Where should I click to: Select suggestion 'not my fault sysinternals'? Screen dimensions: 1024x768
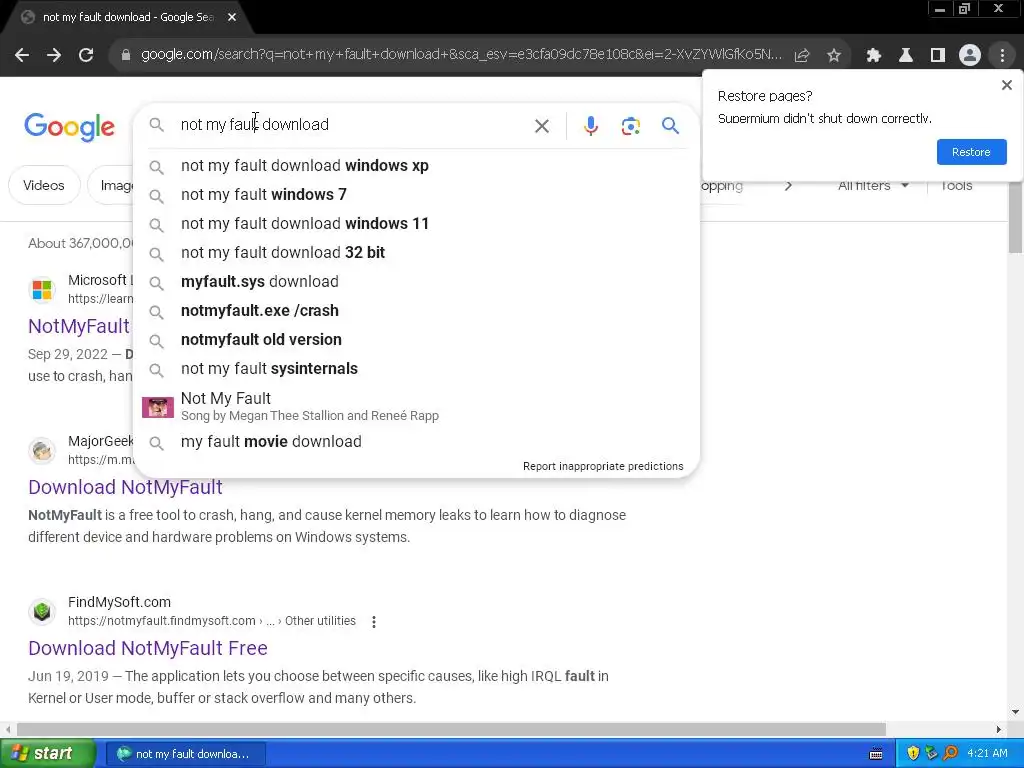click(416, 368)
